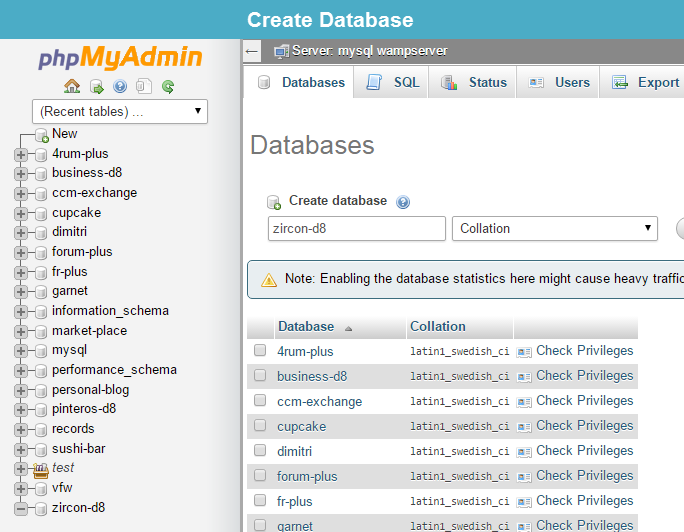Screen dimensions: 684x532
Task: Open the SQL tab
Action: (391, 82)
